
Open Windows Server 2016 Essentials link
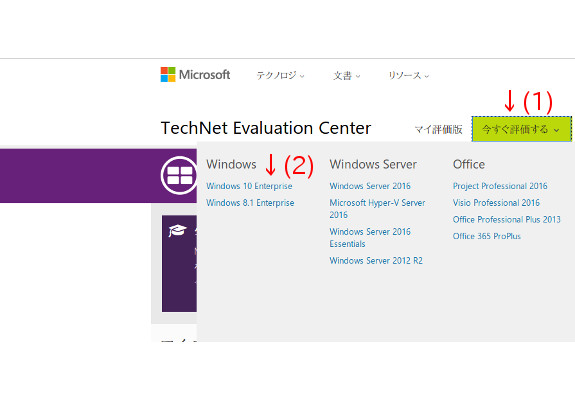[370, 238]
